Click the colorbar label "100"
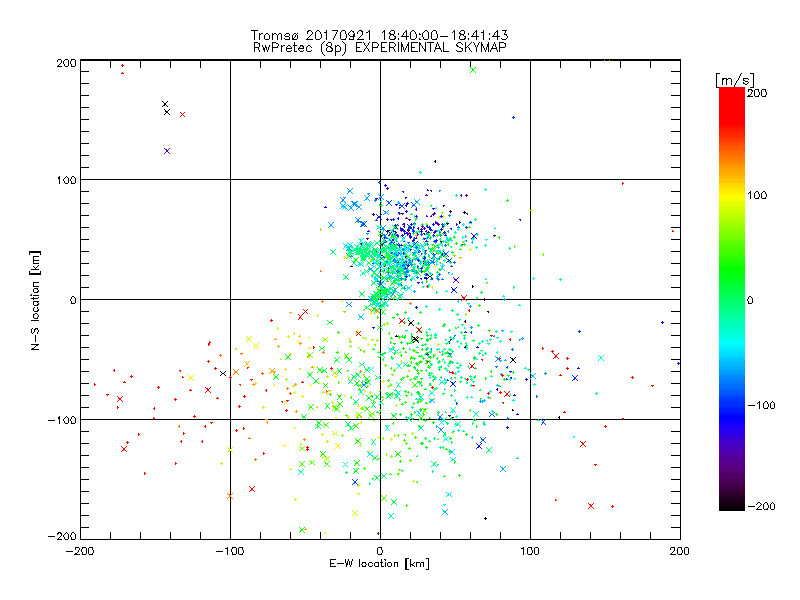 (x=757, y=195)
